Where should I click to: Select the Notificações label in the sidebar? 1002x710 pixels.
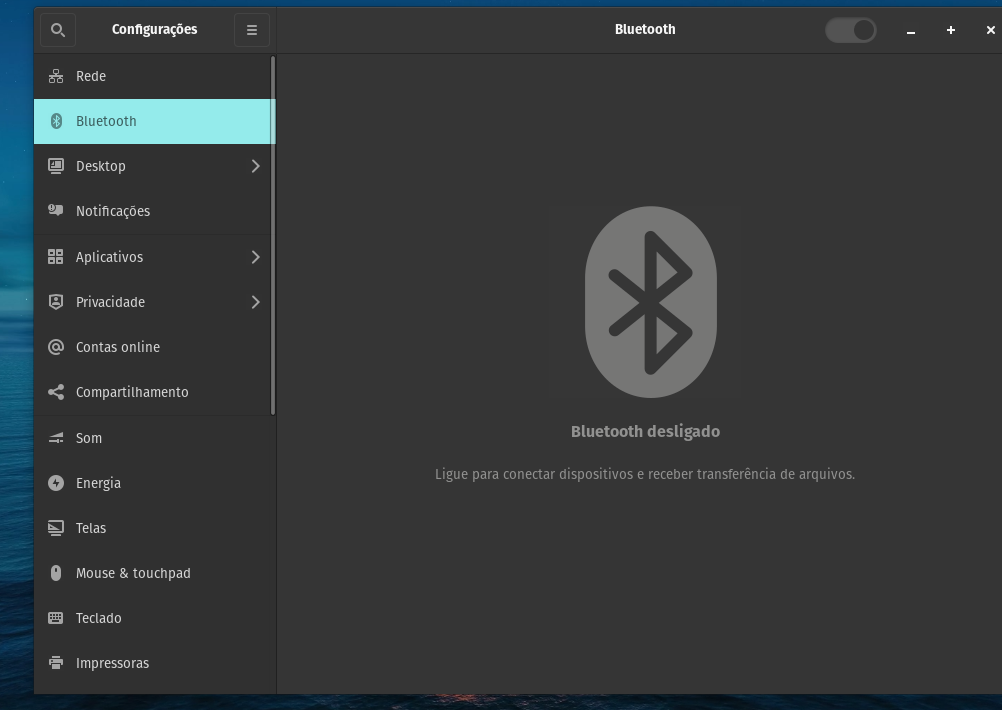tap(112, 212)
